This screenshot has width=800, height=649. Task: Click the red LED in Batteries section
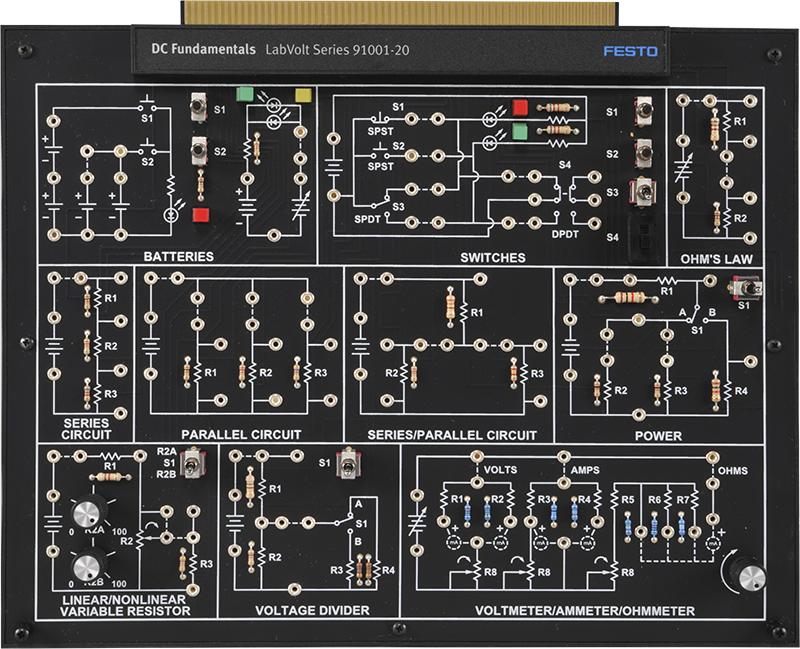point(200,214)
